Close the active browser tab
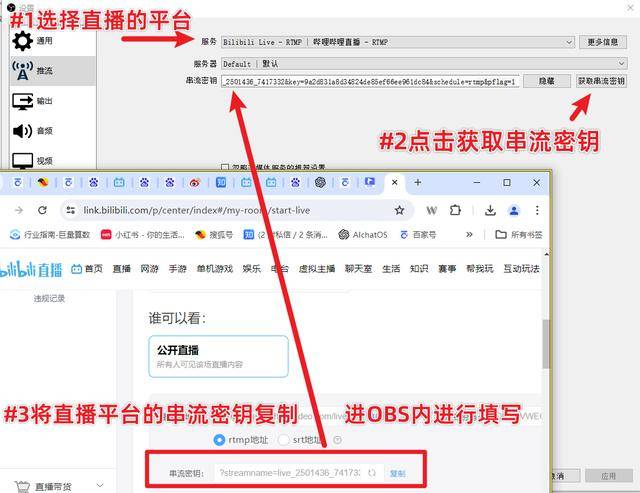Viewport: 640px width, 493px height. pos(394,182)
